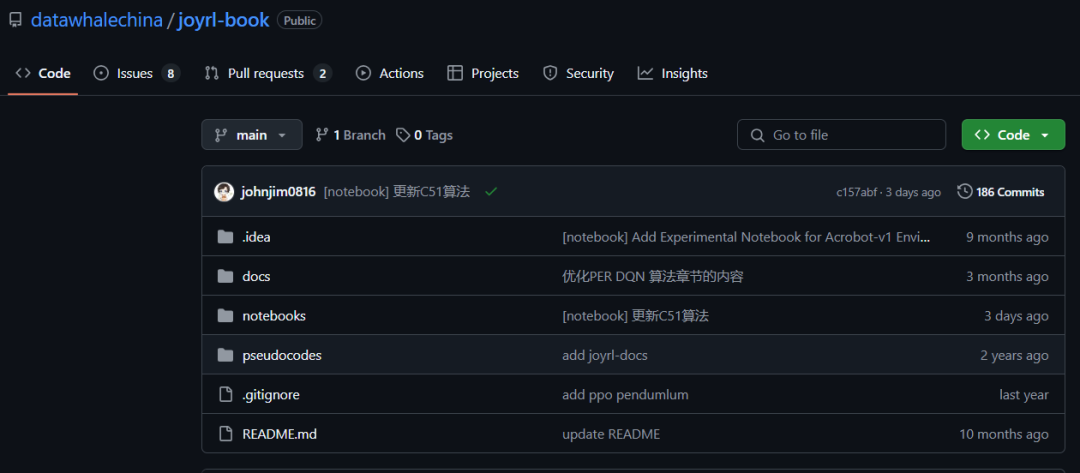Open the .gitignore file

click(x=271, y=395)
